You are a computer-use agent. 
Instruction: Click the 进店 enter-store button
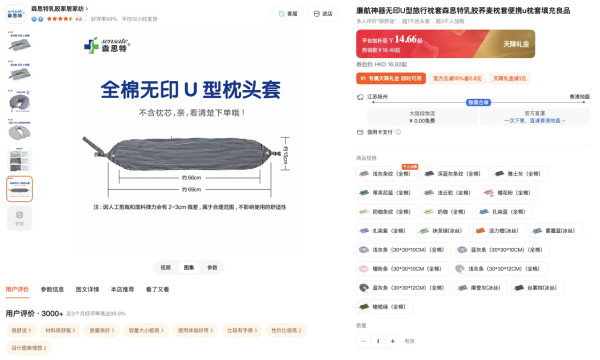click(323, 14)
